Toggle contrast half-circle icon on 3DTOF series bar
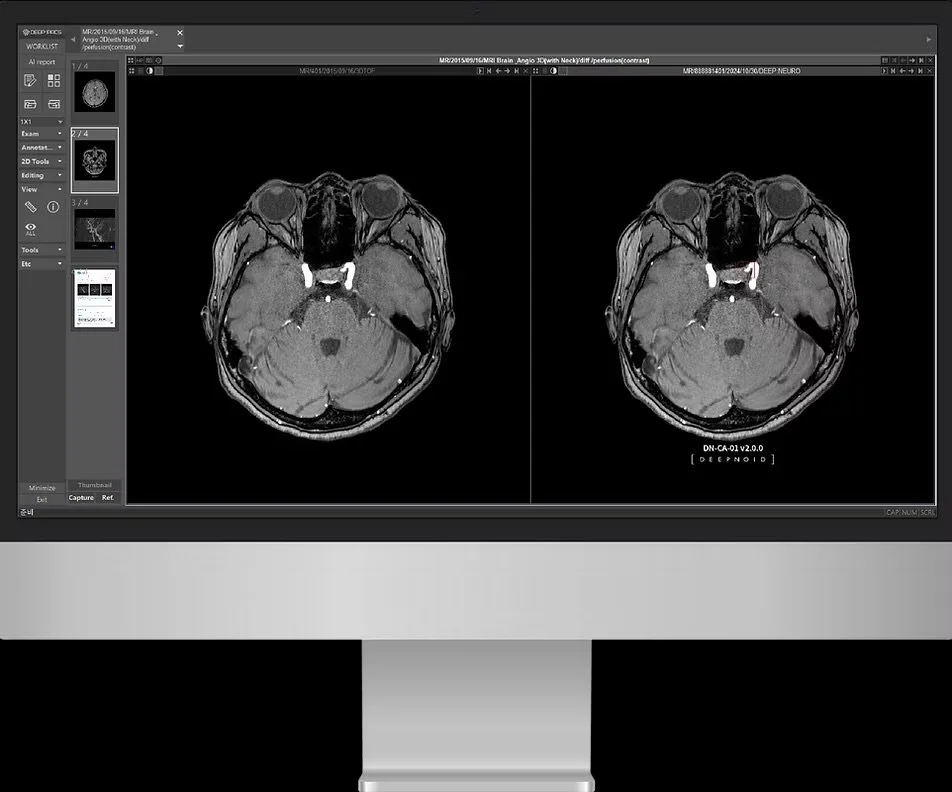This screenshot has width=952, height=792. click(x=149, y=71)
